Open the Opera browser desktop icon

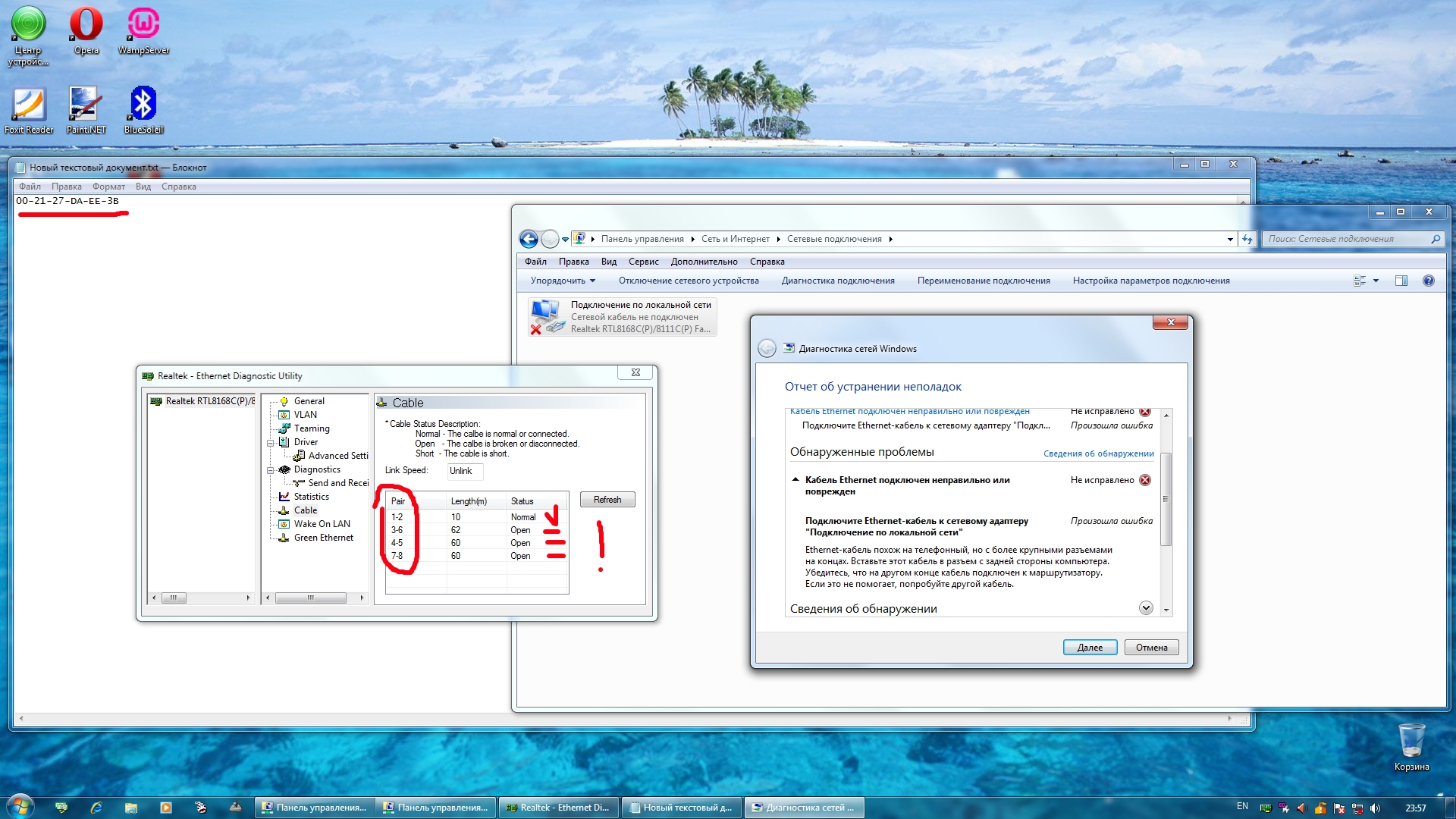point(86,30)
